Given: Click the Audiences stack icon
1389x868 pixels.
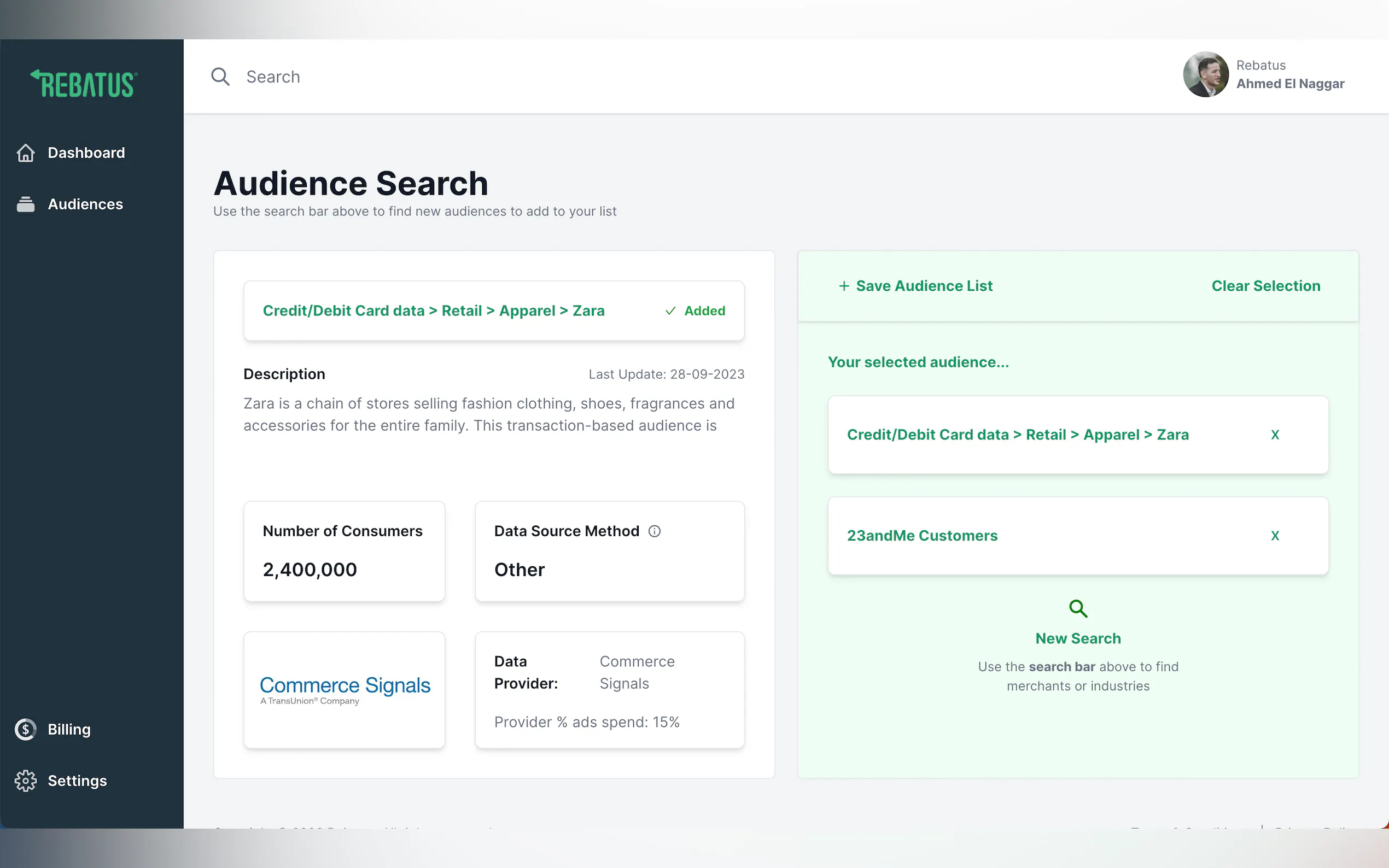Looking at the screenshot, I should click(26, 204).
